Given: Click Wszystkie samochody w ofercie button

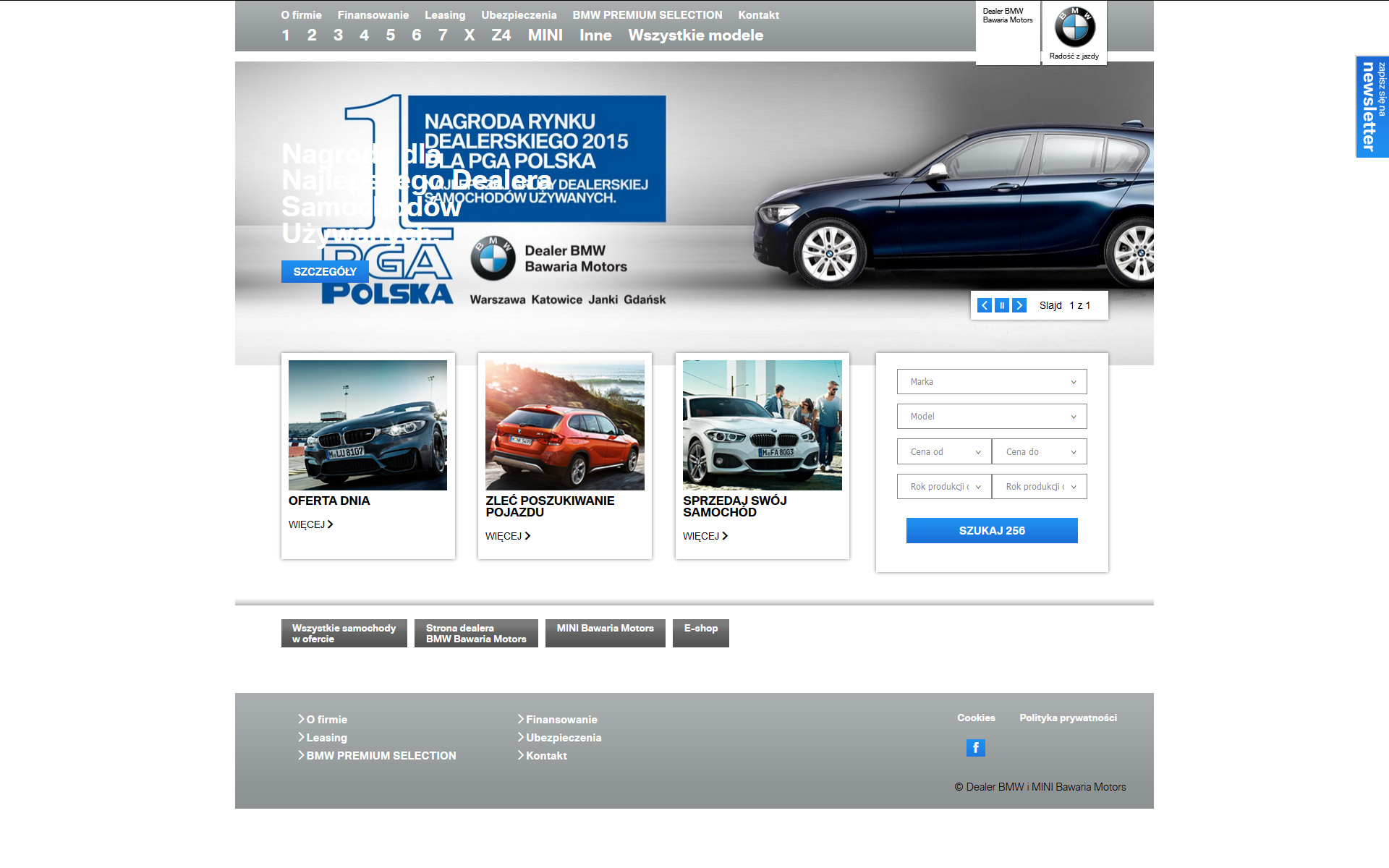Looking at the screenshot, I should pos(344,633).
